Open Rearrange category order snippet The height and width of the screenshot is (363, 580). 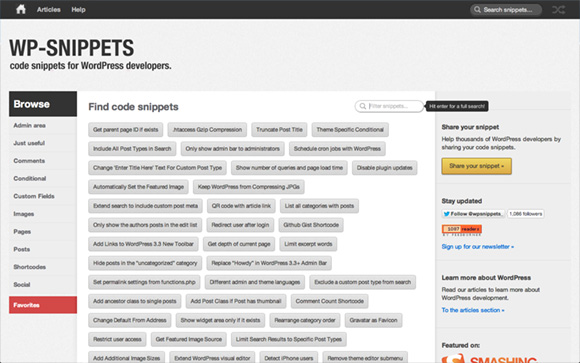click(x=305, y=320)
